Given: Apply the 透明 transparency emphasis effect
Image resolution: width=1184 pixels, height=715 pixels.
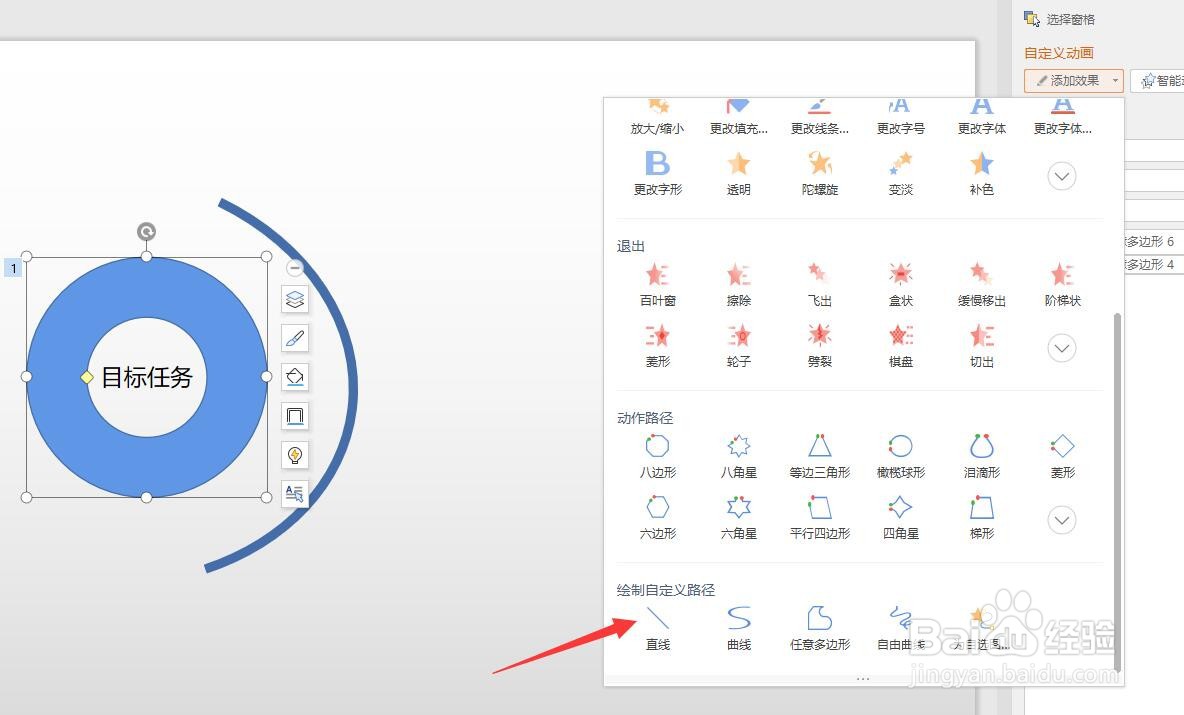Looking at the screenshot, I should coord(738,172).
